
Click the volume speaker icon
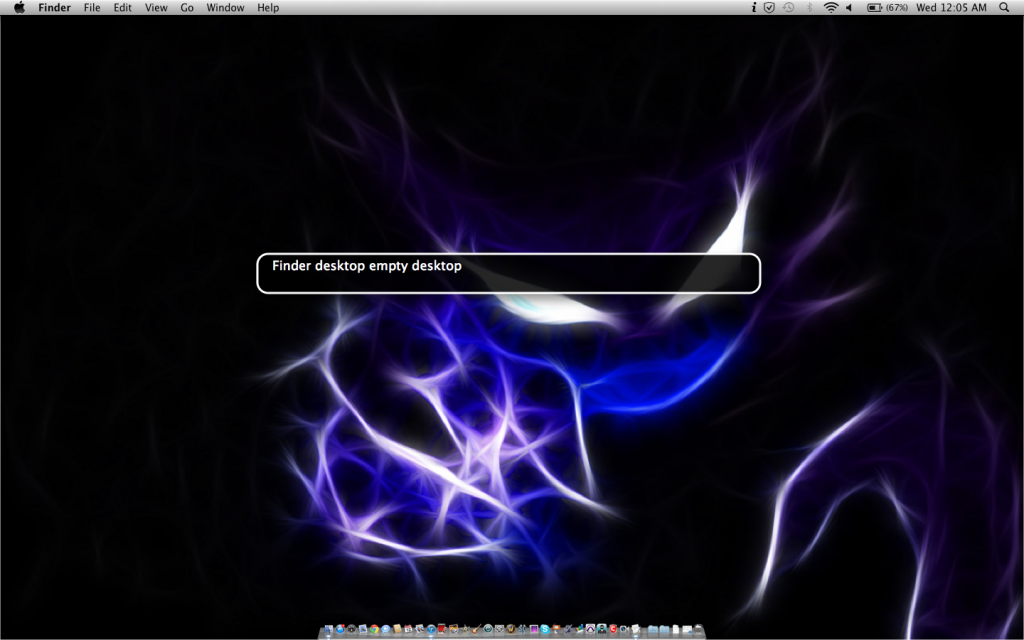(x=849, y=8)
